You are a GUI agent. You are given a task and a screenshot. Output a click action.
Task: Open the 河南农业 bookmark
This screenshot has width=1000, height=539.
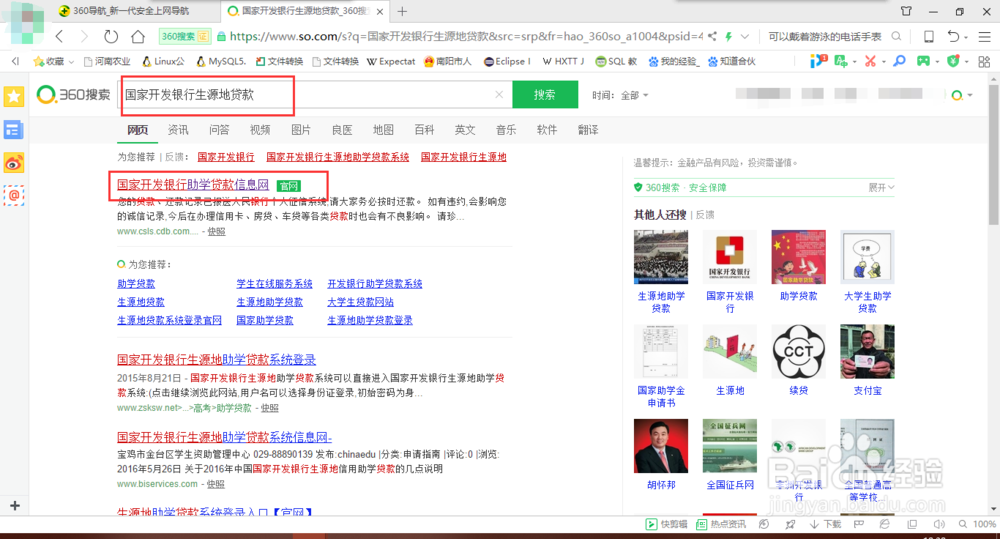point(107,61)
